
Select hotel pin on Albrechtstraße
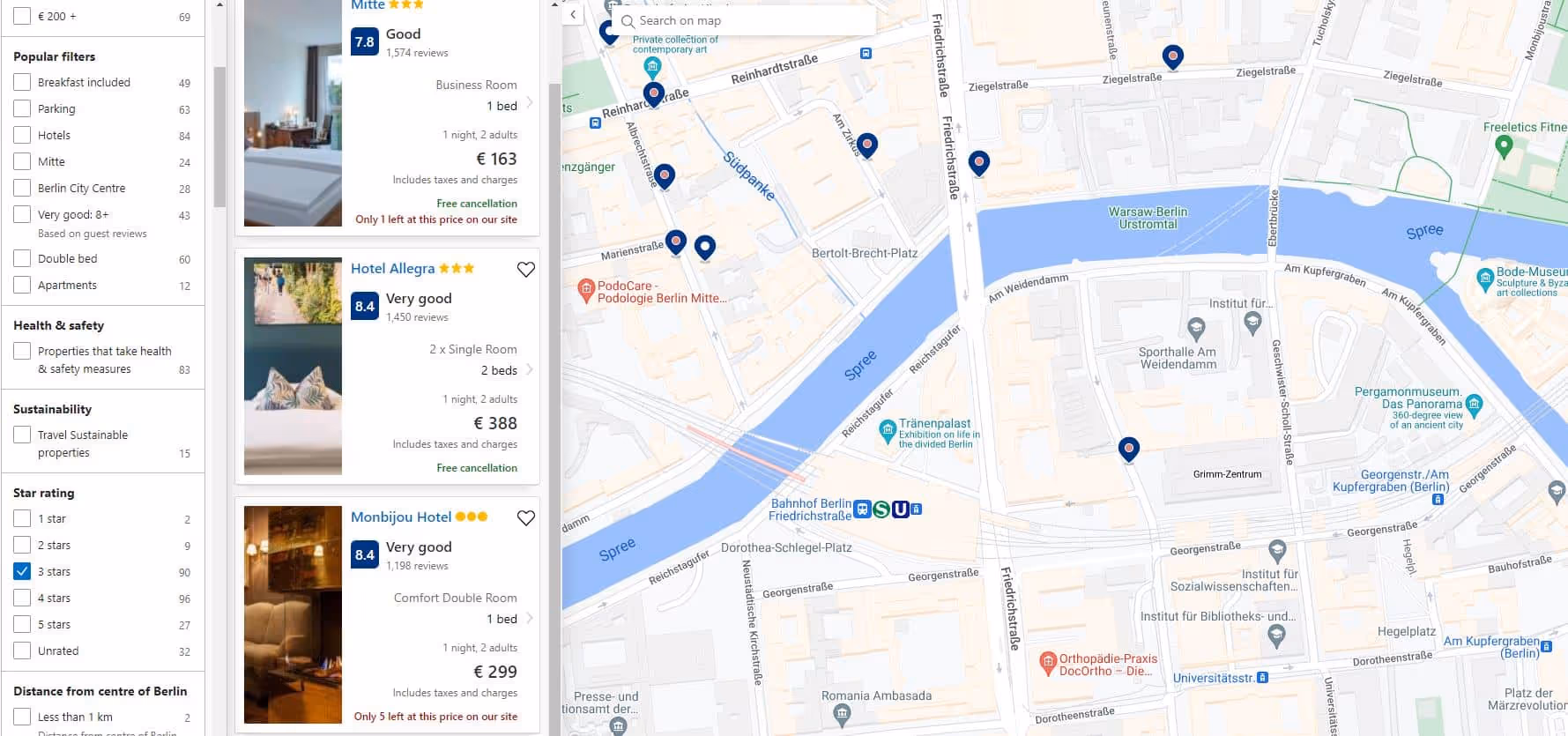[x=665, y=177]
